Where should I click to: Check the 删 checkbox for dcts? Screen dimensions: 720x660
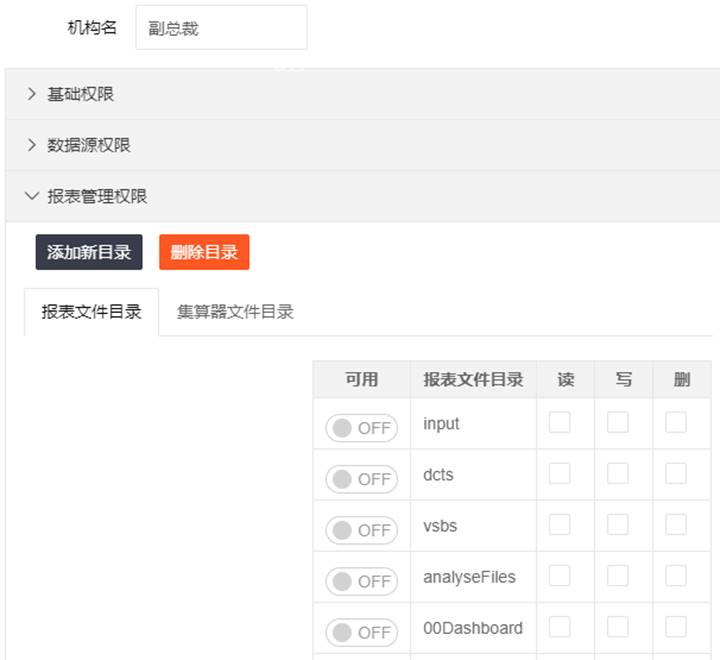click(x=676, y=473)
